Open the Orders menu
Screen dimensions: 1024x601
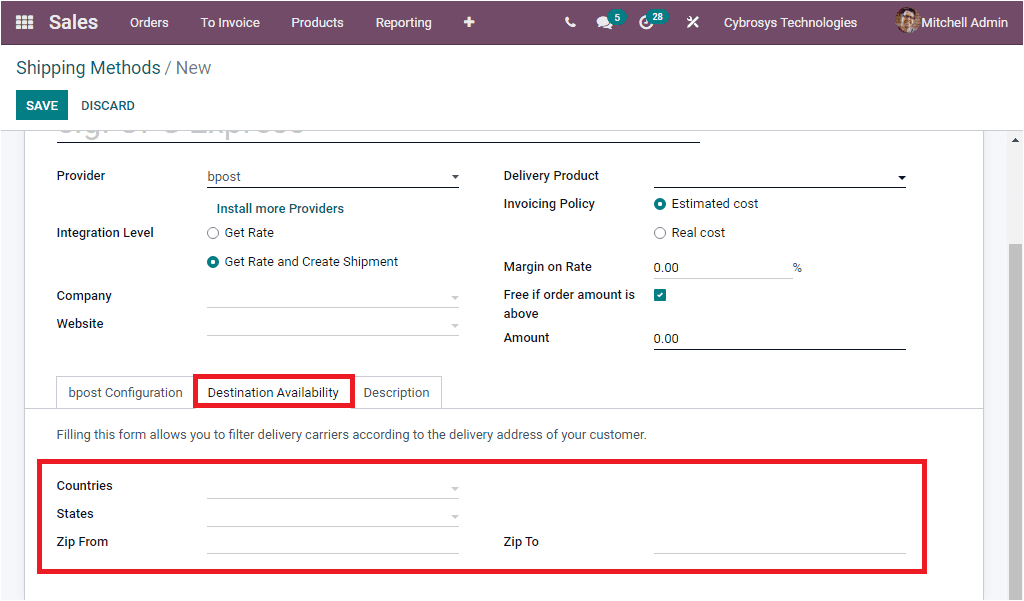(x=149, y=22)
